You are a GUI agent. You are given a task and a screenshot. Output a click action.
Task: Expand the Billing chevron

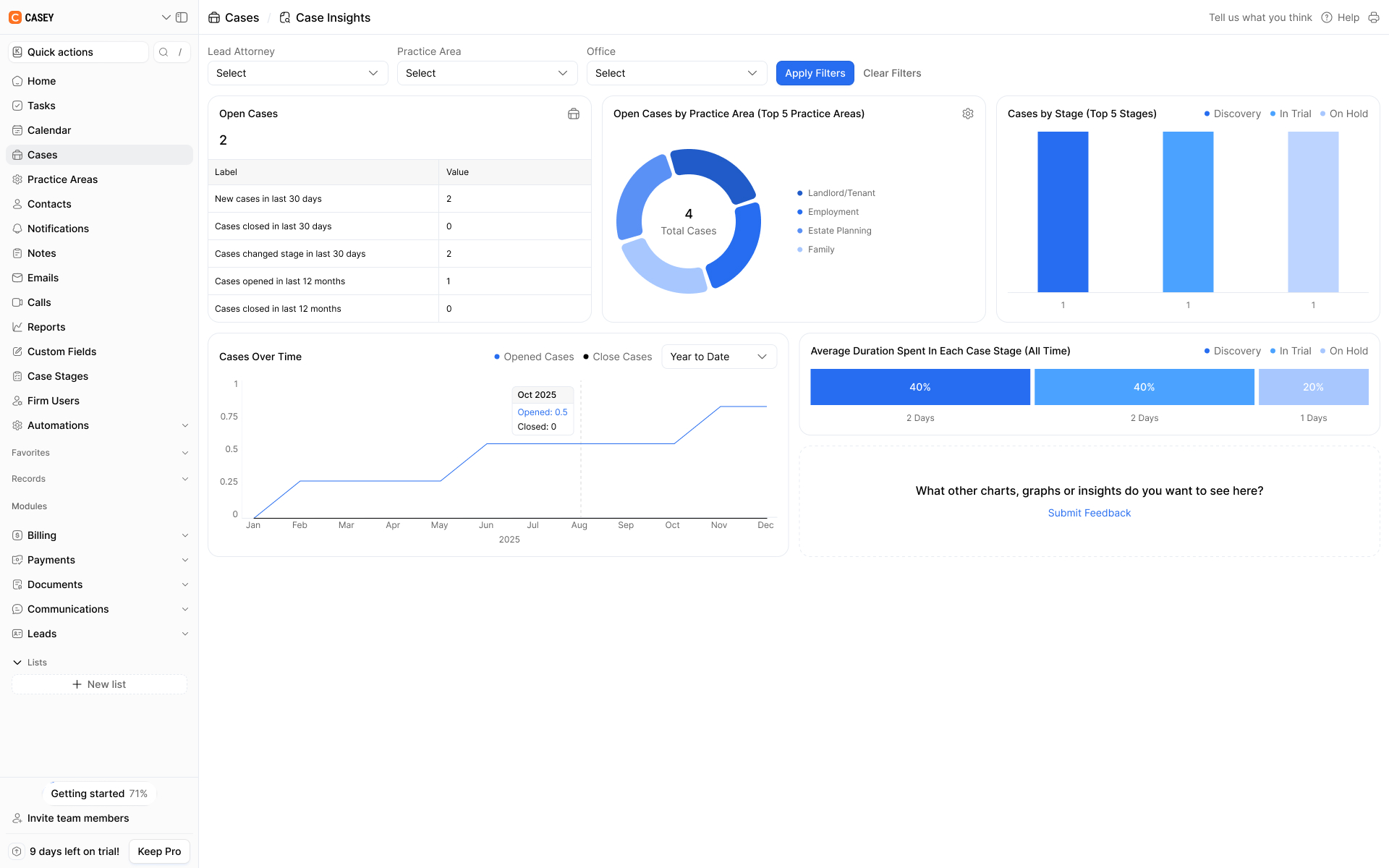[185, 535]
